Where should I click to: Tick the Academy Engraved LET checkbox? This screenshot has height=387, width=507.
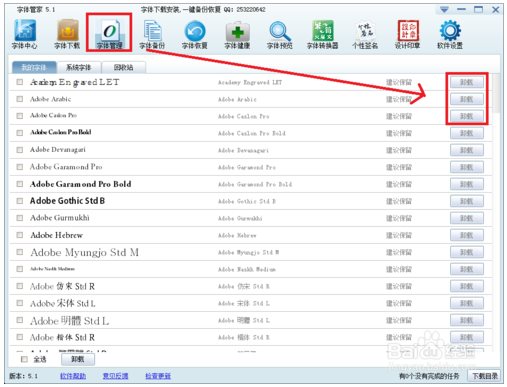(x=20, y=82)
